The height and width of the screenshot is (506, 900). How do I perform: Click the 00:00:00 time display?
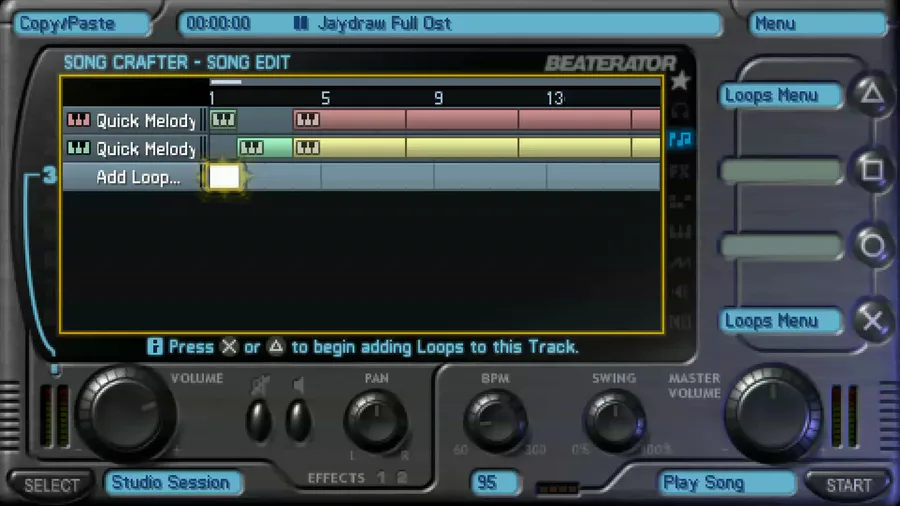[x=218, y=24]
